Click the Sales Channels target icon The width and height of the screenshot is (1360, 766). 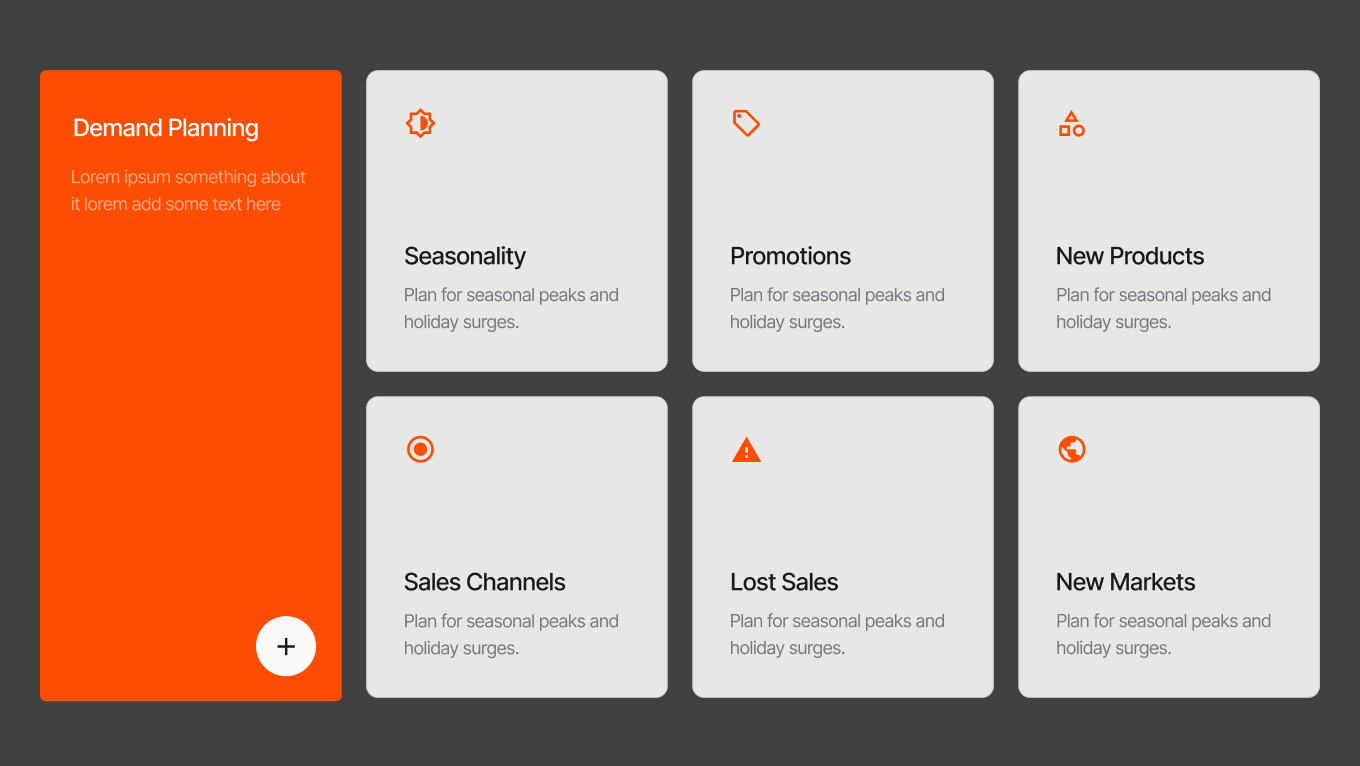click(420, 449)
